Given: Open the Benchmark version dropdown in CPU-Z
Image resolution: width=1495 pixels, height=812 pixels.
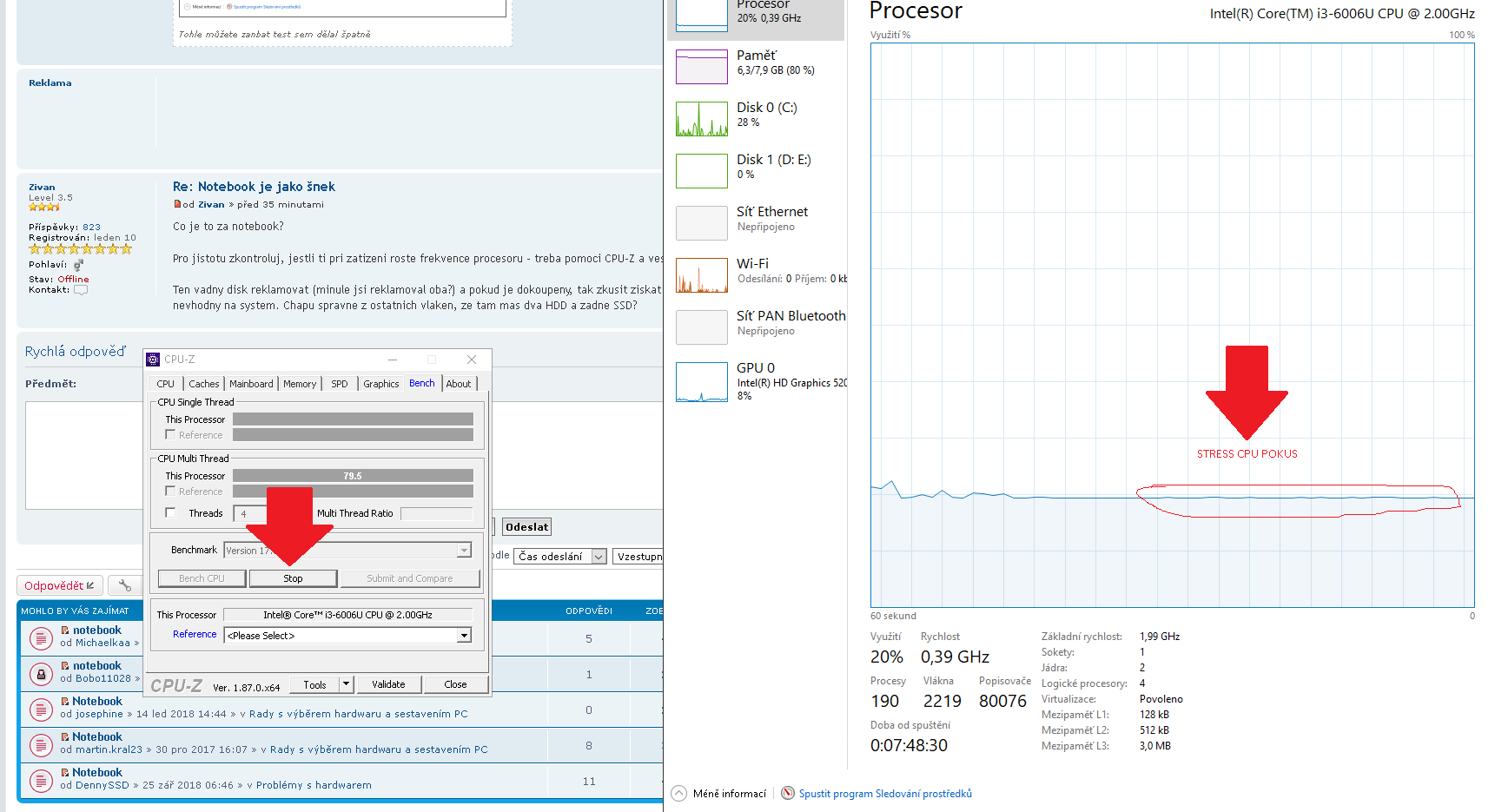Looking at the screenshot, I should [x=464, y=551].
